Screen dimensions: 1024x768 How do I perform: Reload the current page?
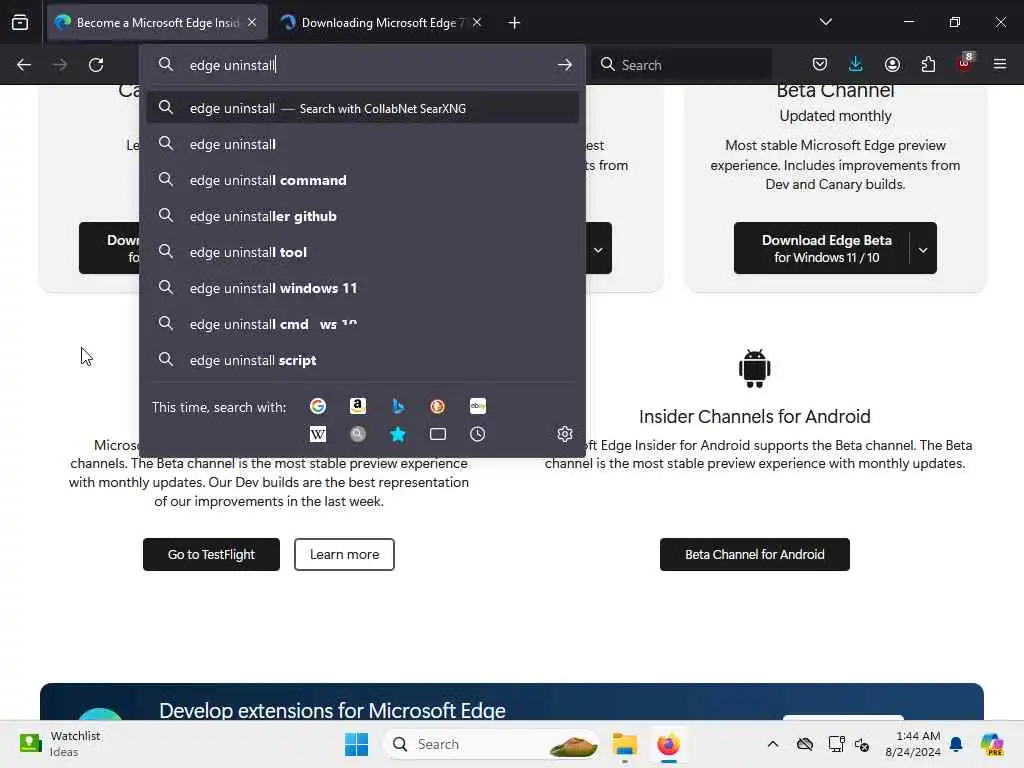click(96, 65)
